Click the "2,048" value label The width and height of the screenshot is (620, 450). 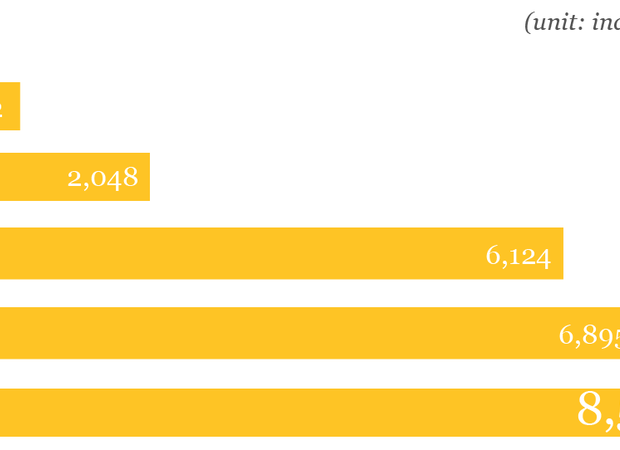[x=102, y=178]
